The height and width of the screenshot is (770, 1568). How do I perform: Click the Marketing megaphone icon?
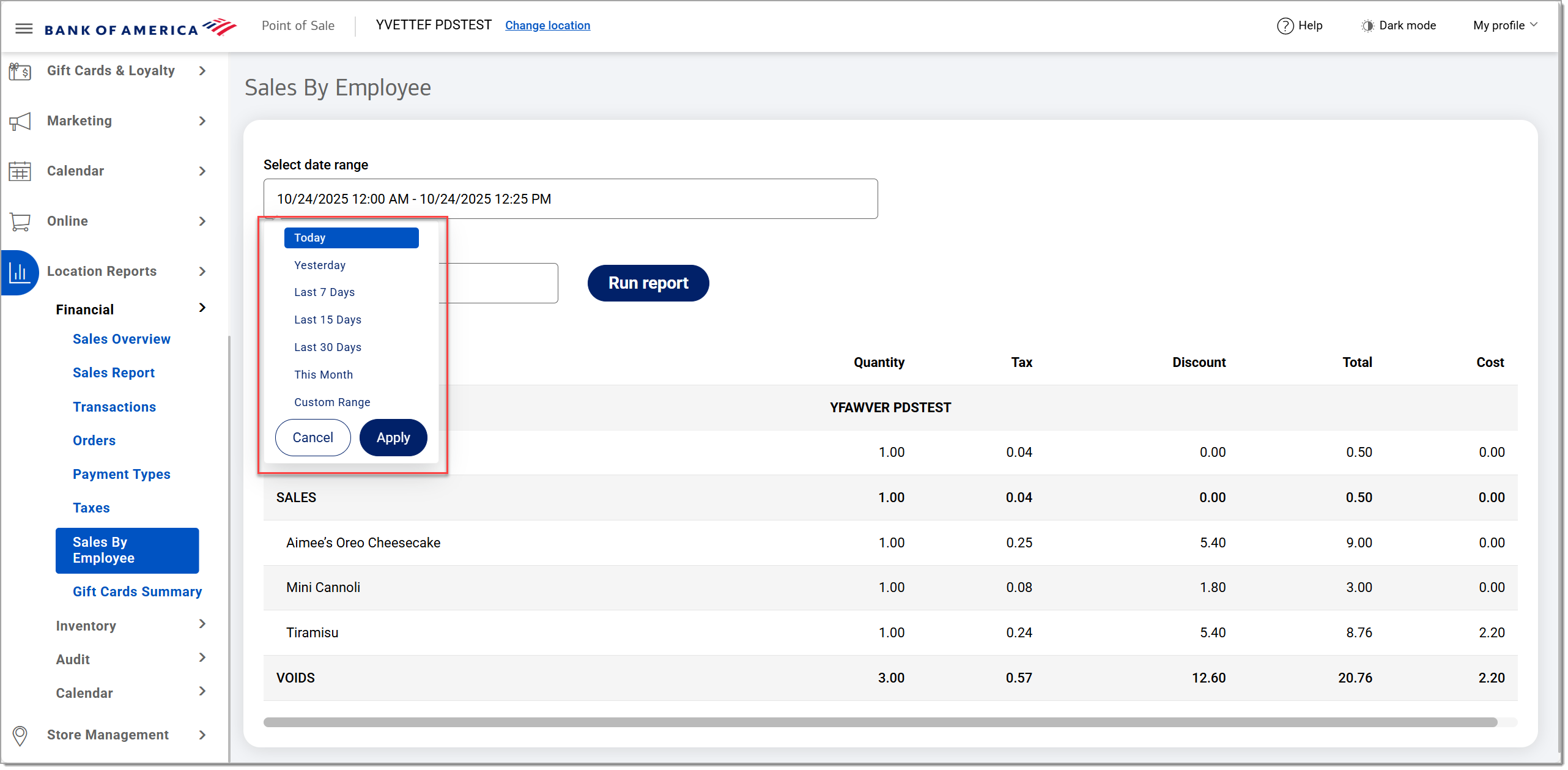pos(20,121)
